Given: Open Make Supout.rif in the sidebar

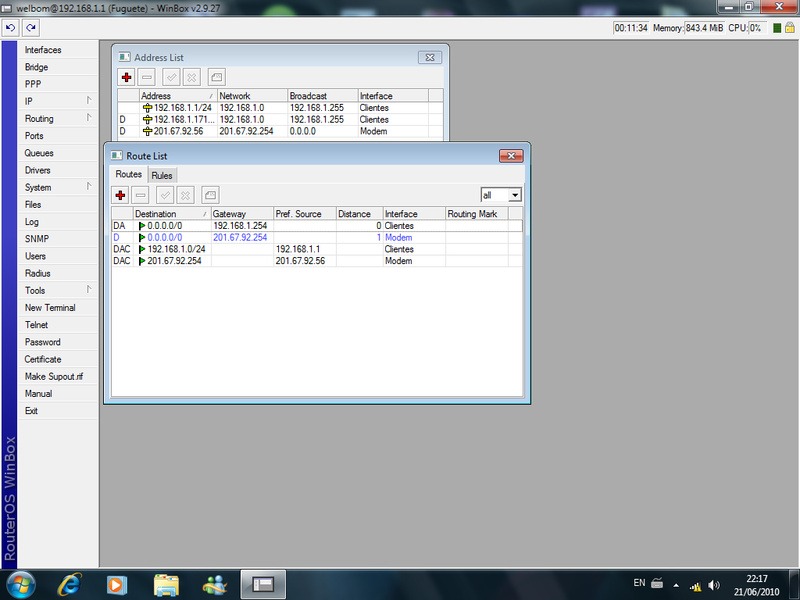Looking at the screenshot, I should tap(58, 377).
